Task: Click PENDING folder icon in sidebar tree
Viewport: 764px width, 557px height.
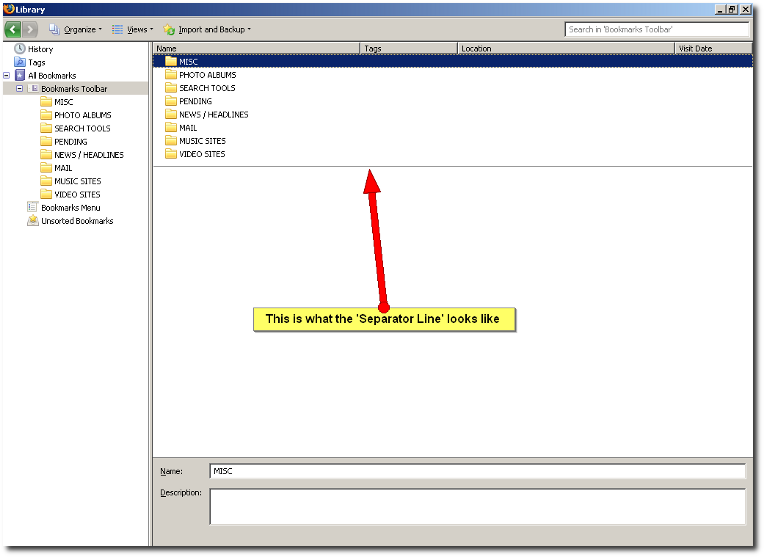Action: point(46,141)
